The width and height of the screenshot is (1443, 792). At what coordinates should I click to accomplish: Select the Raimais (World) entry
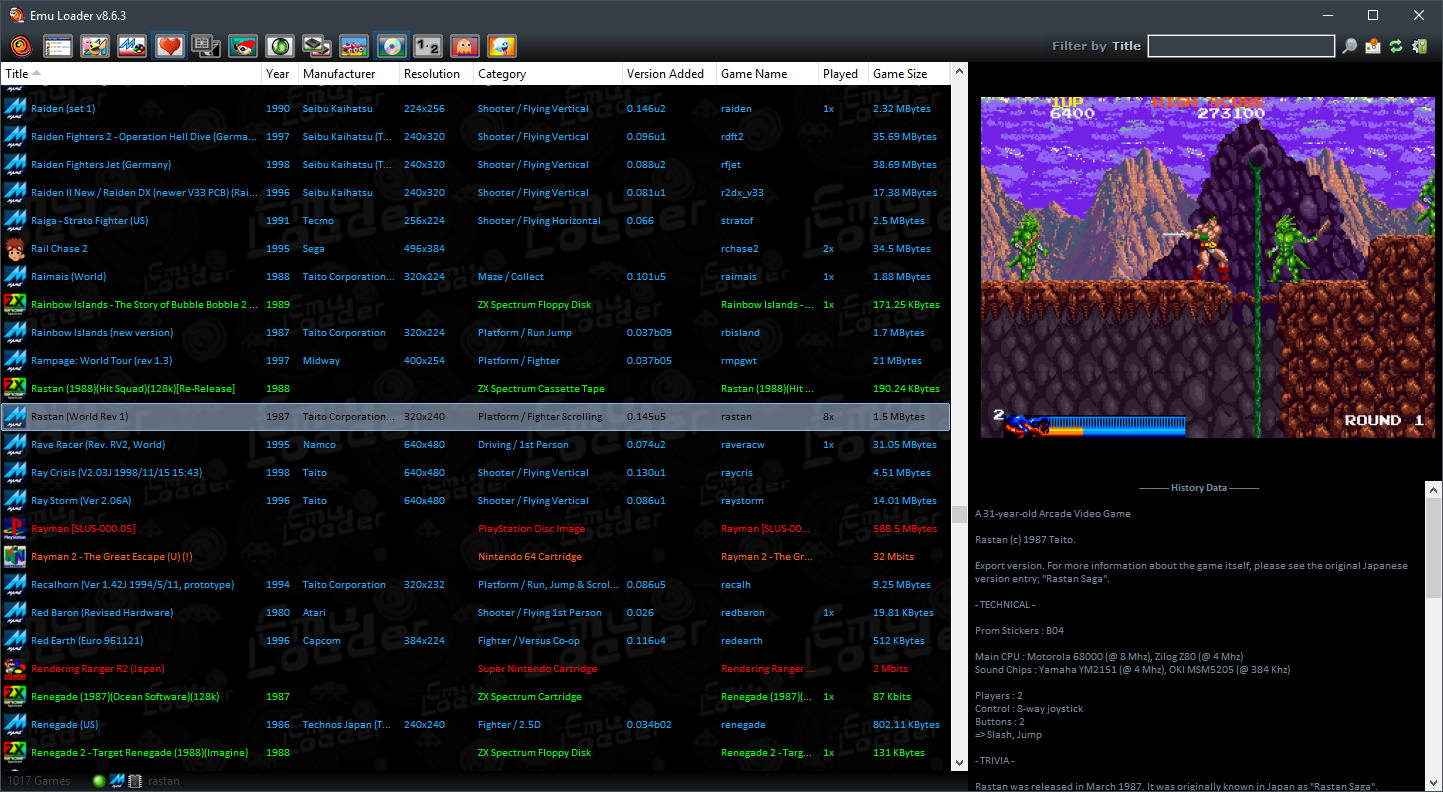tap(475, 276)
